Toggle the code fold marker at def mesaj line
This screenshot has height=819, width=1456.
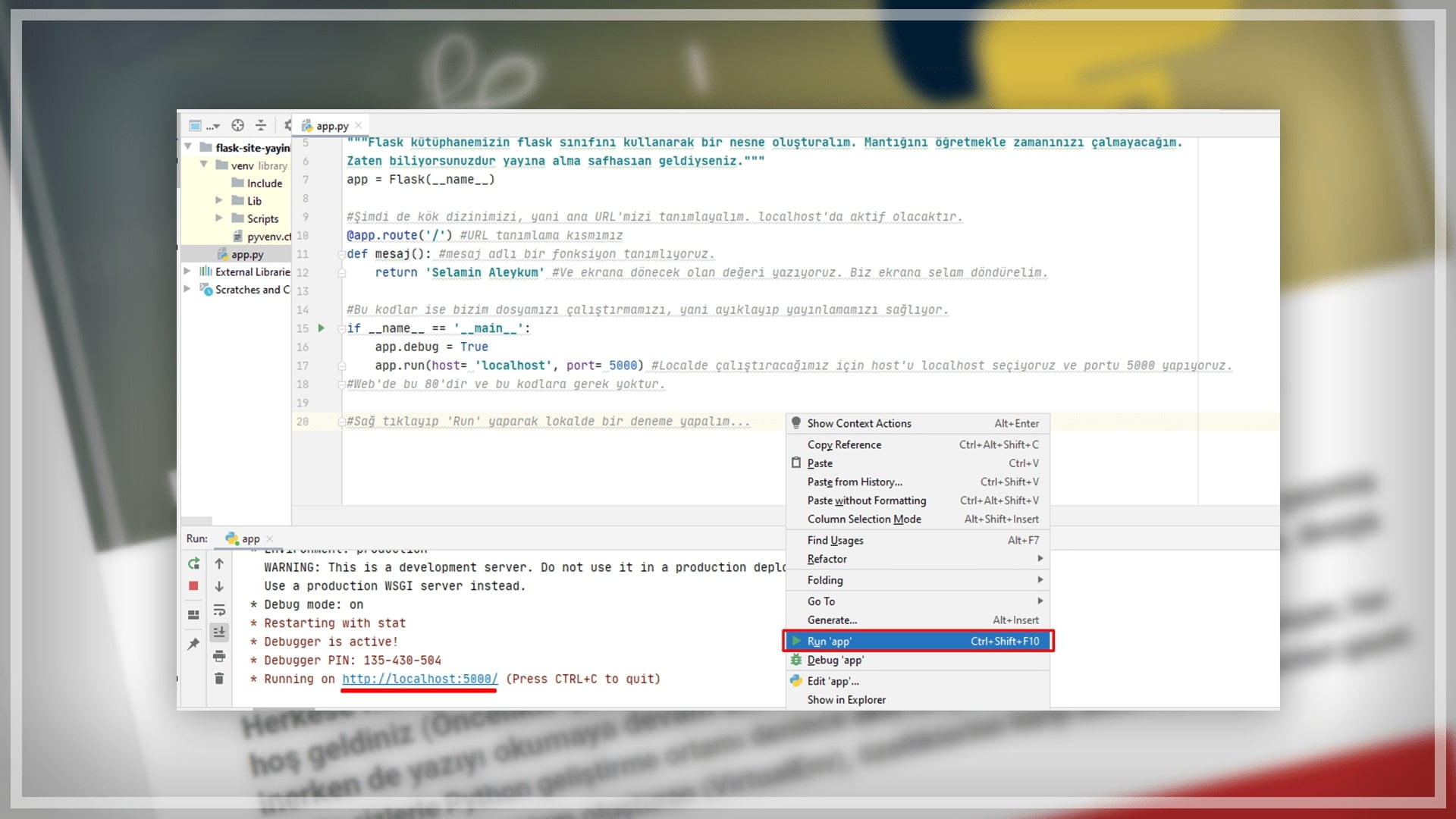(341, 255)
